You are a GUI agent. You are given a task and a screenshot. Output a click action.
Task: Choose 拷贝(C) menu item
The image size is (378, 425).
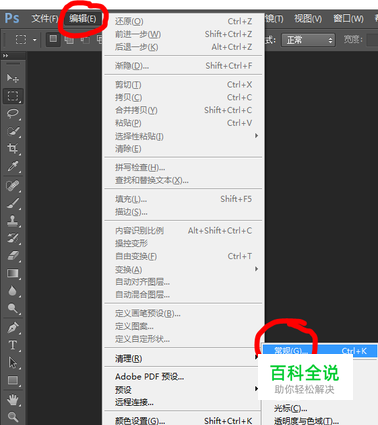pyautogui.click(x=183, y=97)
